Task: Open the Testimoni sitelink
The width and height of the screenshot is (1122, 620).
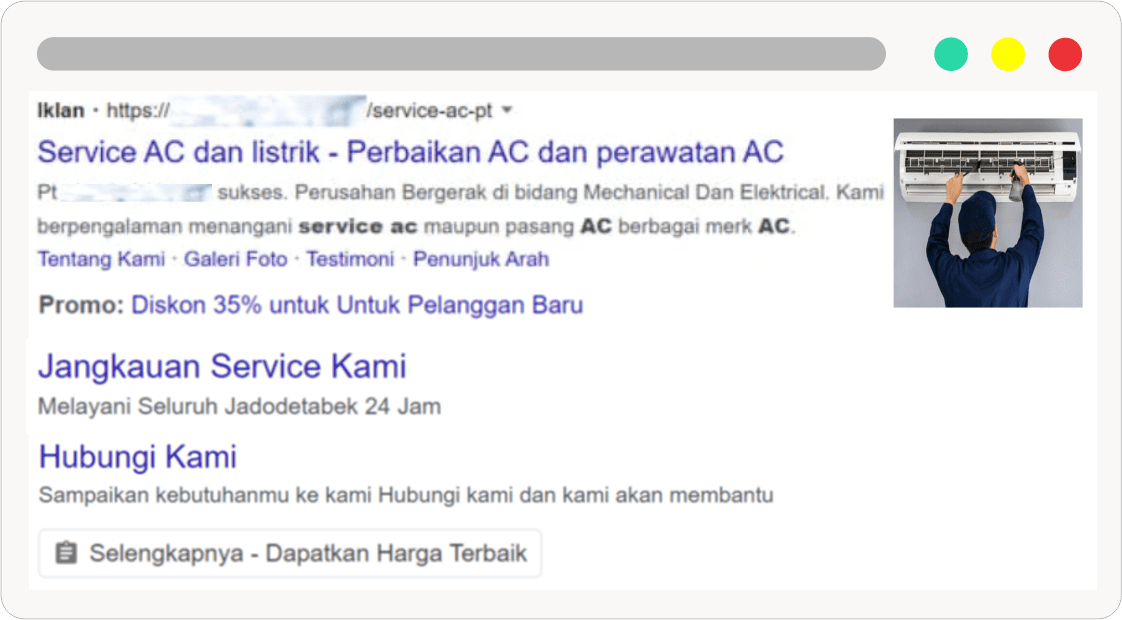Action: point(351,259)
